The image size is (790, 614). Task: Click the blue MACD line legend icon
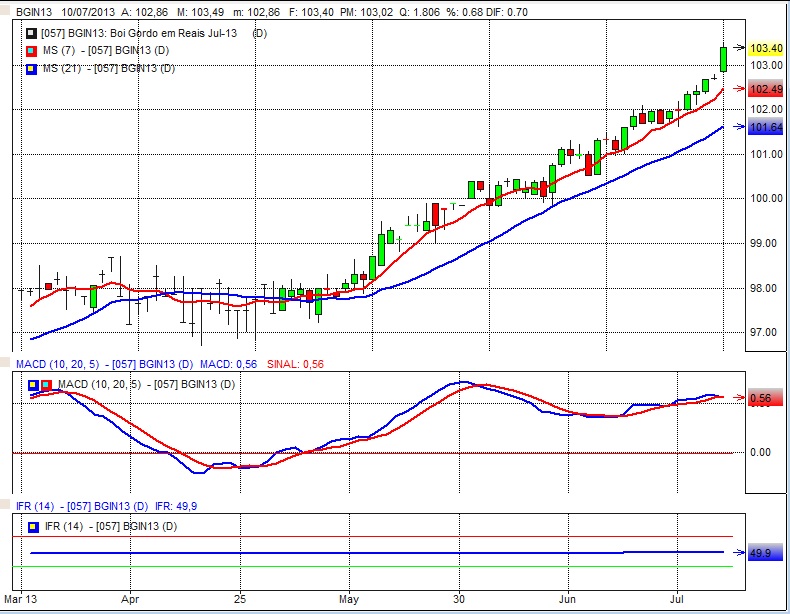point(34,385)
